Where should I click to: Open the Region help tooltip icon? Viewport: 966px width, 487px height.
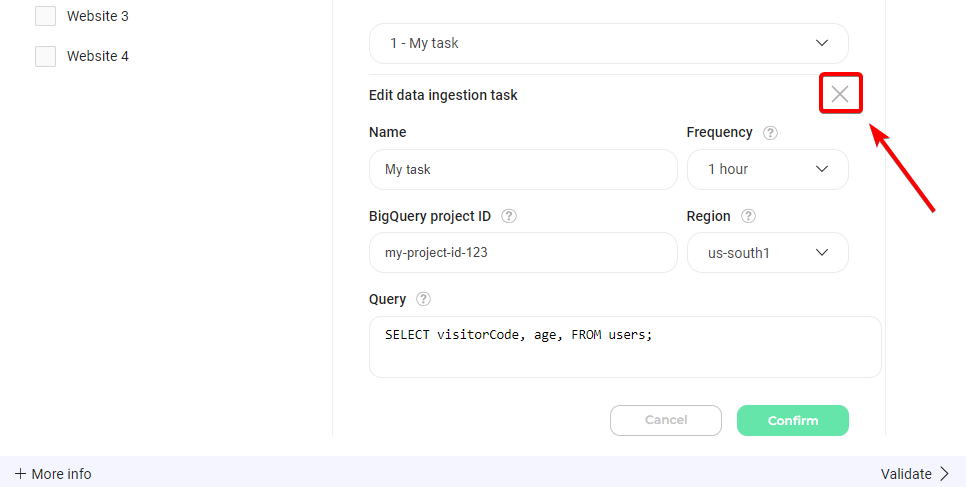[x=748, y=216]
